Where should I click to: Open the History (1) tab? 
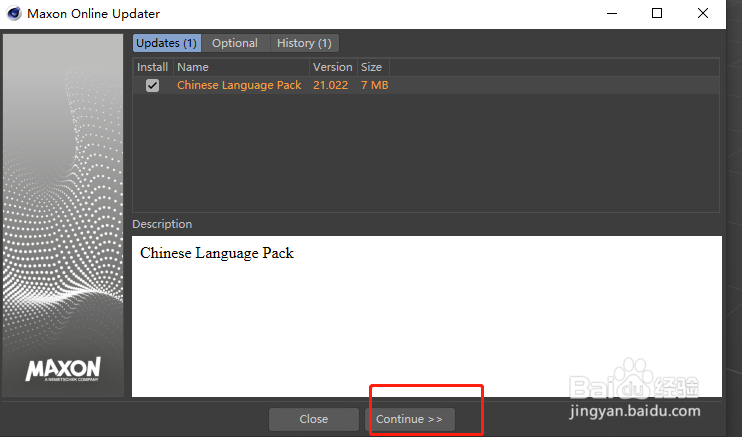click(x=304, y=43)
